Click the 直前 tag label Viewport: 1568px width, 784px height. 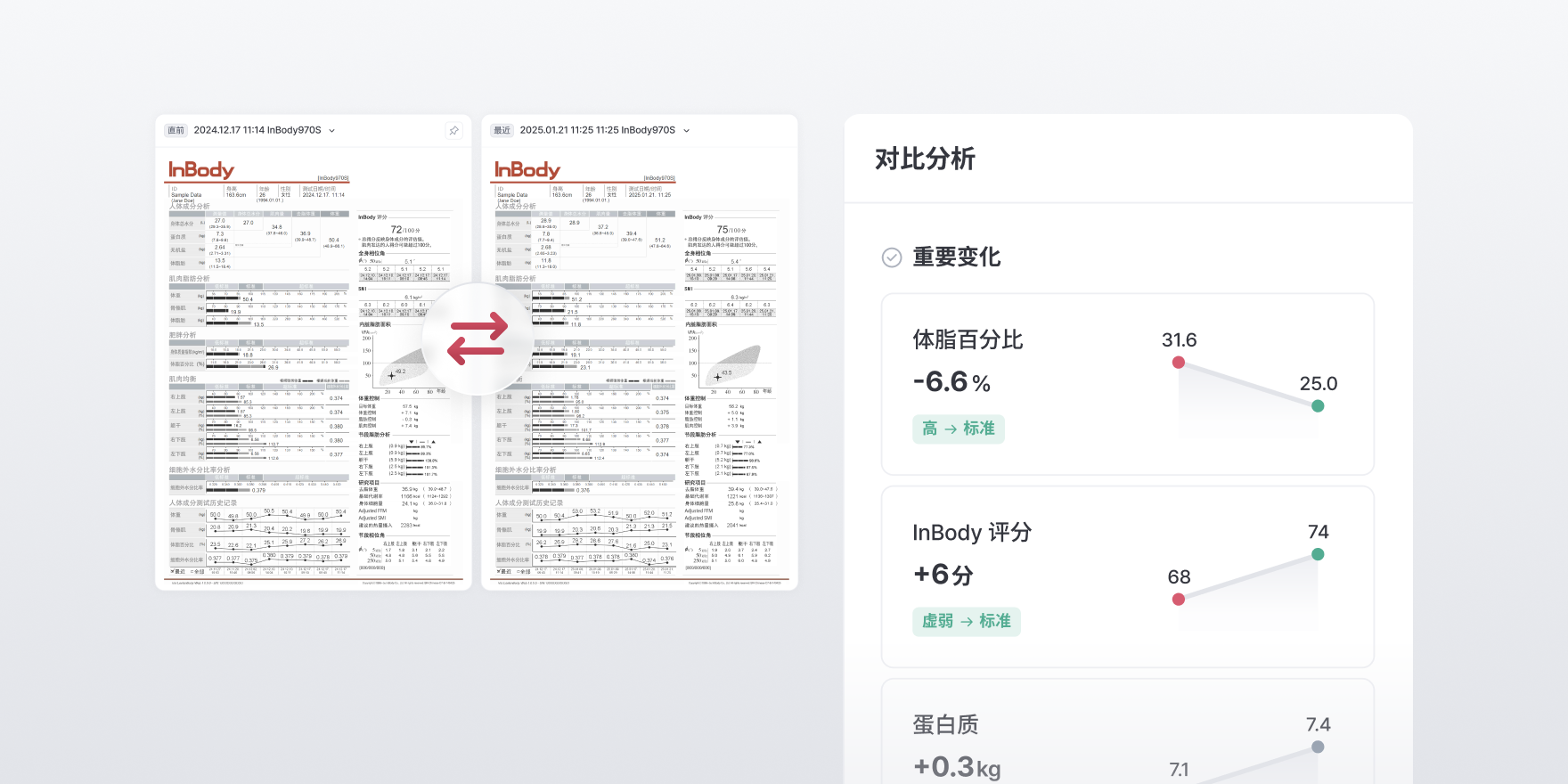point(176,131)
